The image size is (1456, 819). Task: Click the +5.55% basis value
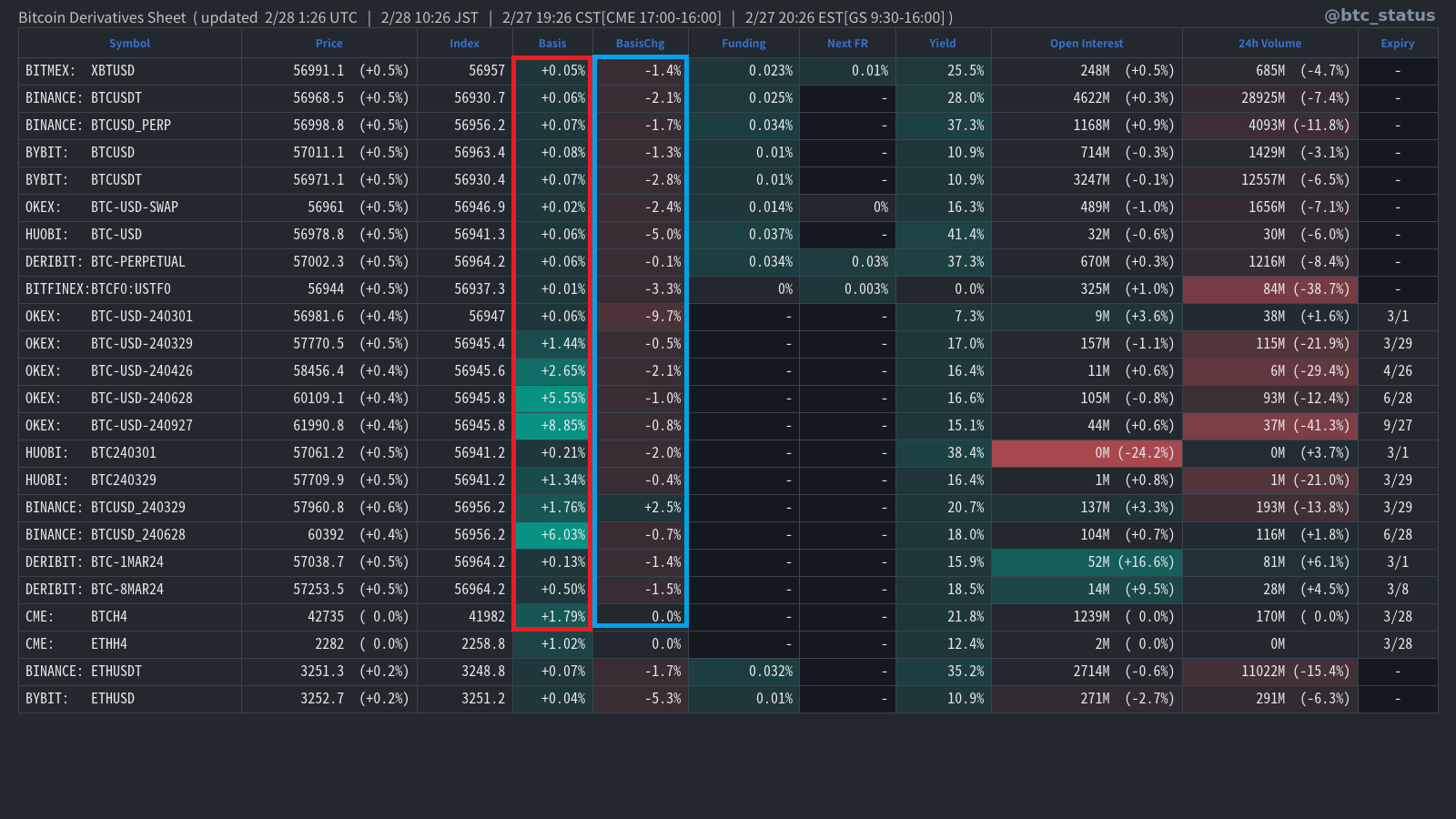pos(563,399)
